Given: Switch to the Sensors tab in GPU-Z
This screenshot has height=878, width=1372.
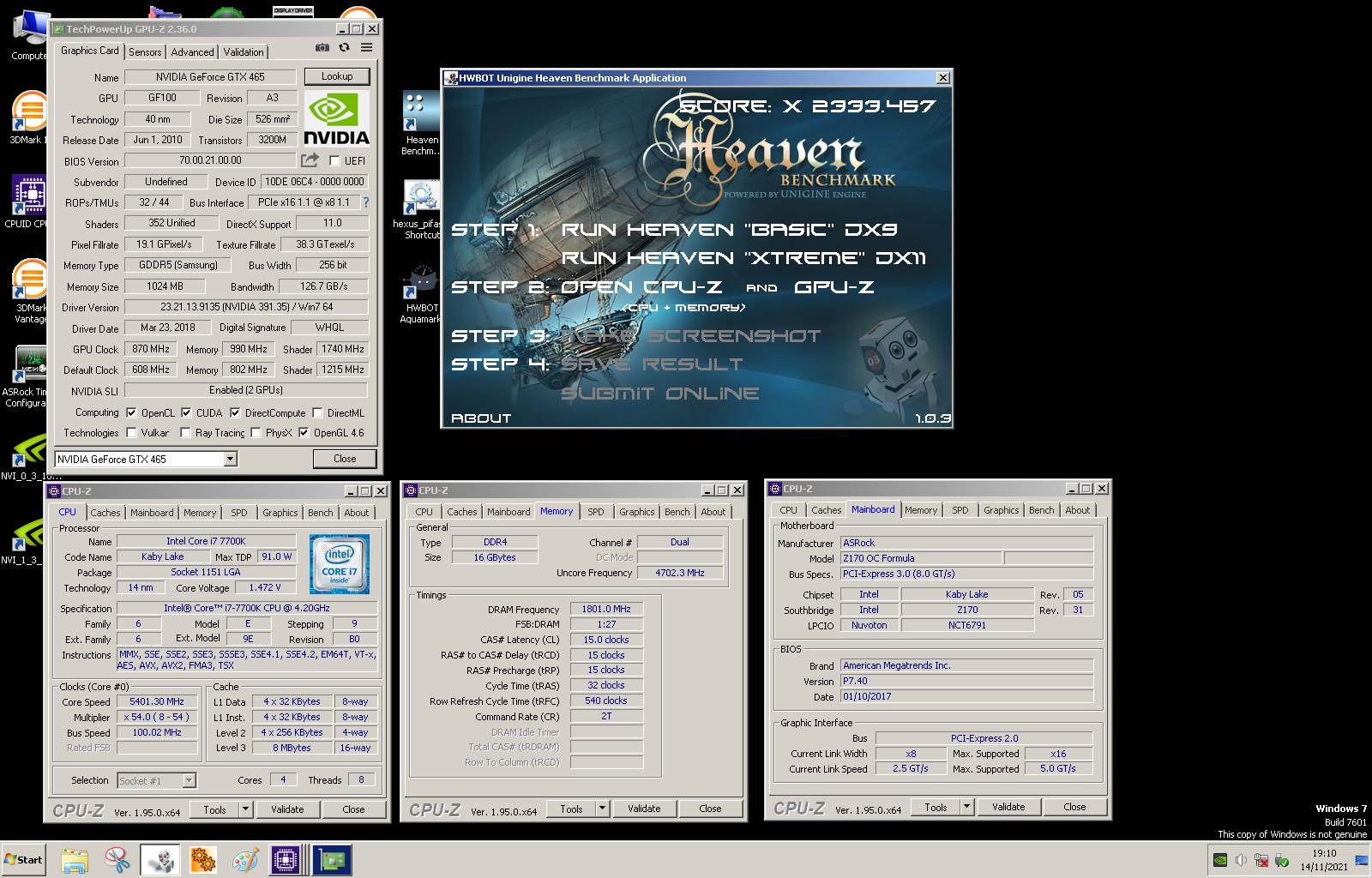Looking at the screenshot, I should click(145, 52).
